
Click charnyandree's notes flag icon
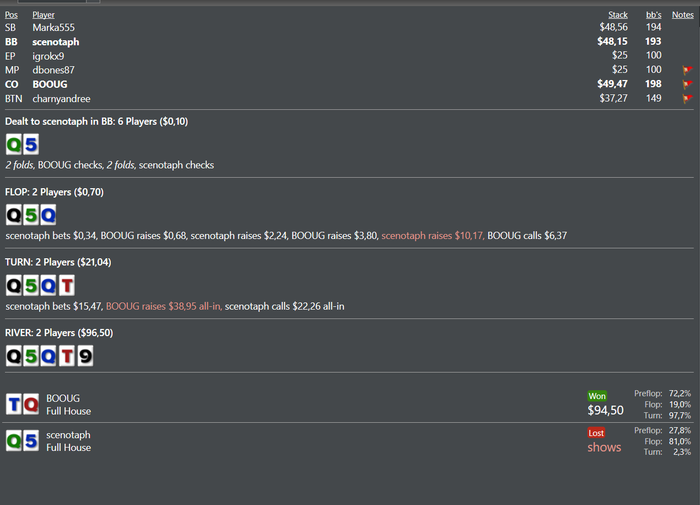pyautogui.click(x=687, y=99)
